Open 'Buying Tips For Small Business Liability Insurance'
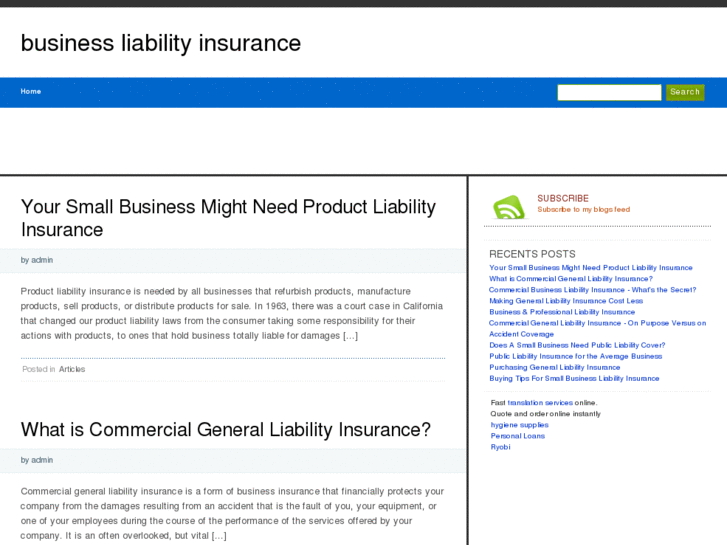The width and height of the screenshot is (727, 545). 574,378
